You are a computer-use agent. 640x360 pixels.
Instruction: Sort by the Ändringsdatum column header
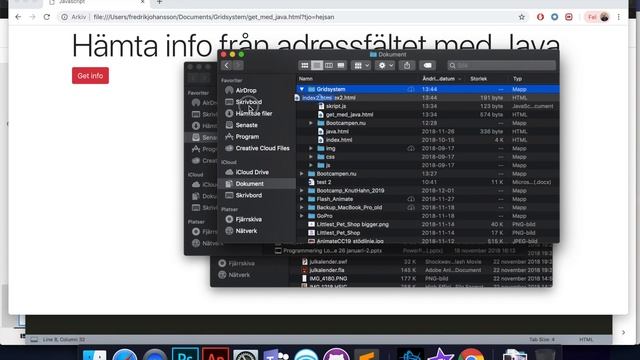point(439,79)
